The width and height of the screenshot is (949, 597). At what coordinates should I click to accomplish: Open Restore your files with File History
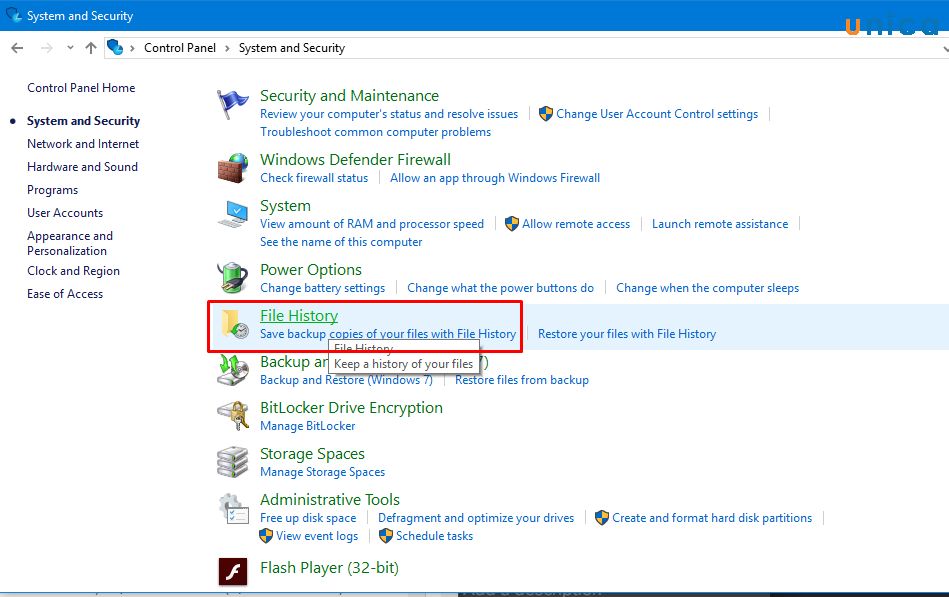627,333
